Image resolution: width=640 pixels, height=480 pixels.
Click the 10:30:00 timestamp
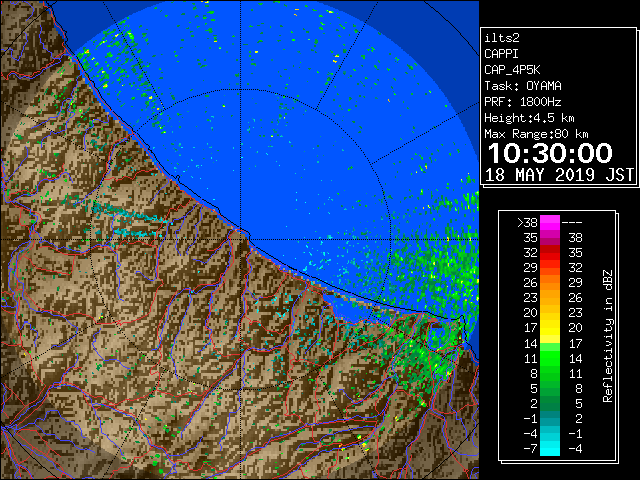[x=550, y=153]
